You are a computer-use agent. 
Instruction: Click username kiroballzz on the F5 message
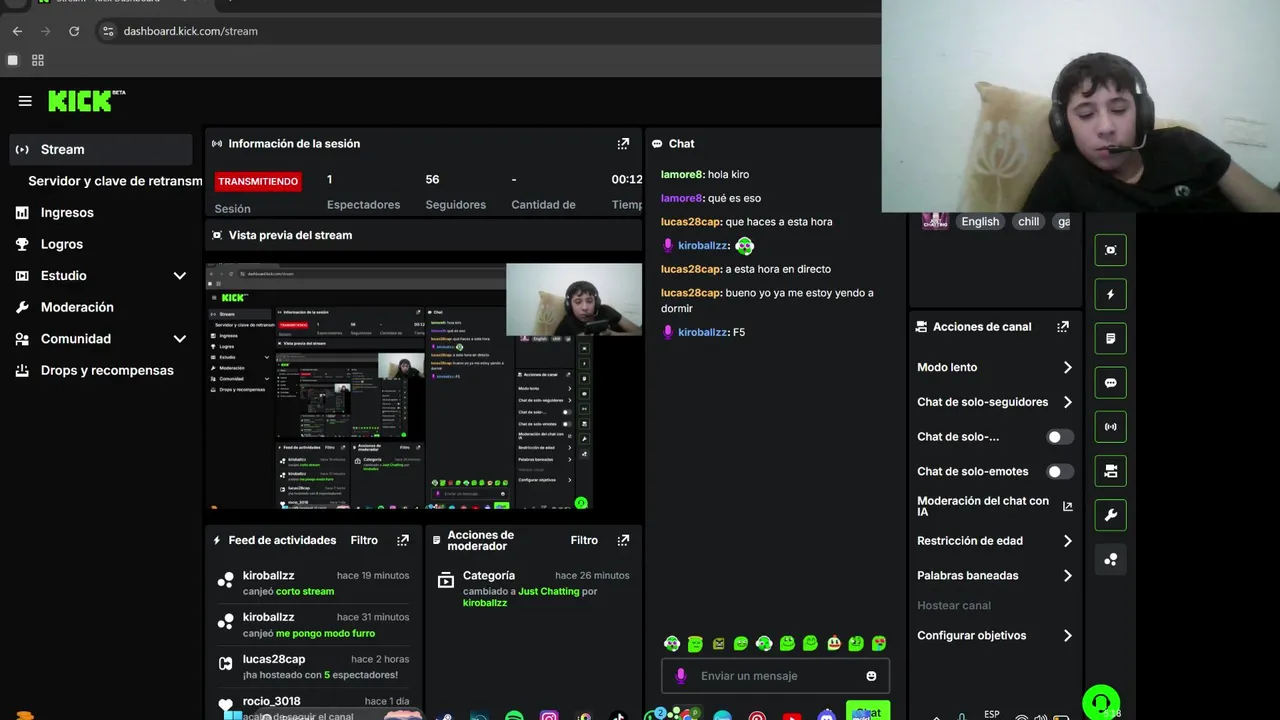click(703, 332)
